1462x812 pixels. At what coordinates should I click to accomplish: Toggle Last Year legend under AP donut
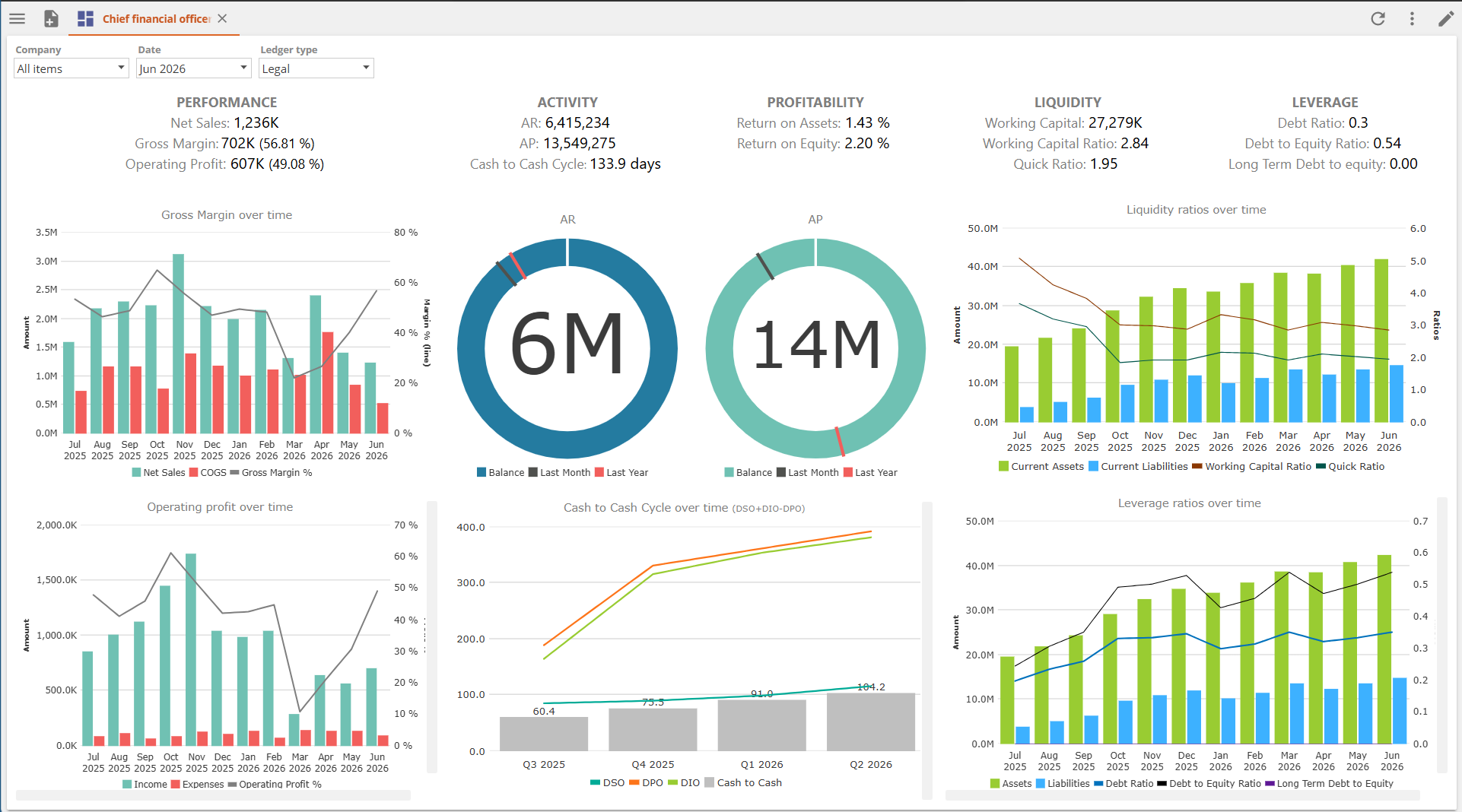(x=870, y=473)
